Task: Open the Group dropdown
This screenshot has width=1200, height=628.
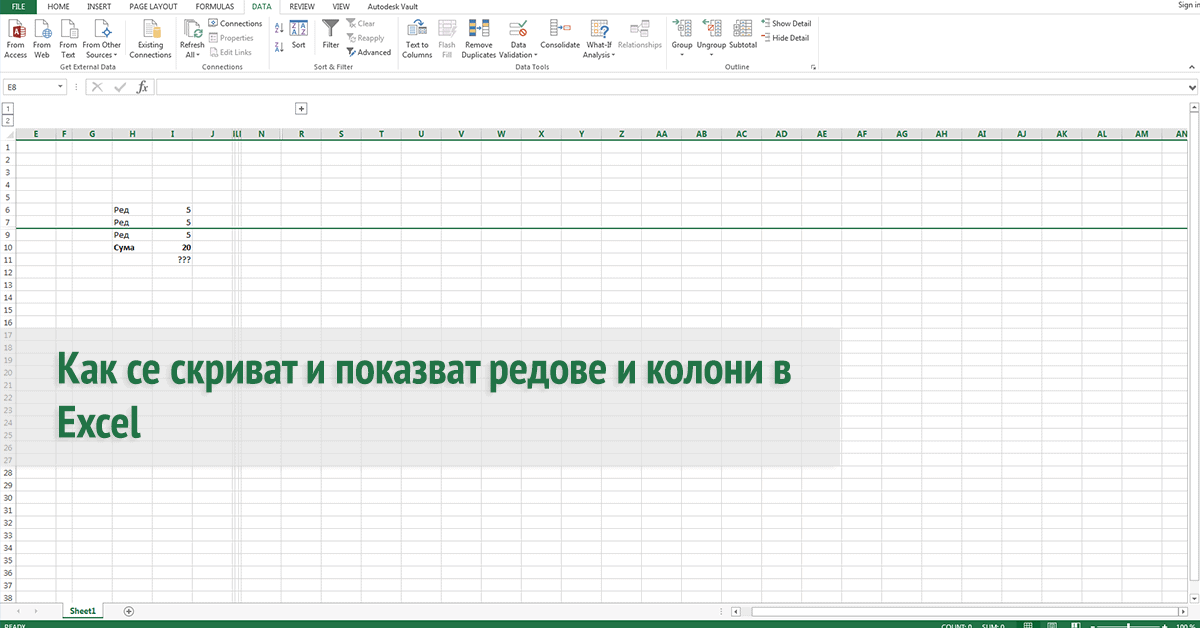Action: (x=682, y=38)
